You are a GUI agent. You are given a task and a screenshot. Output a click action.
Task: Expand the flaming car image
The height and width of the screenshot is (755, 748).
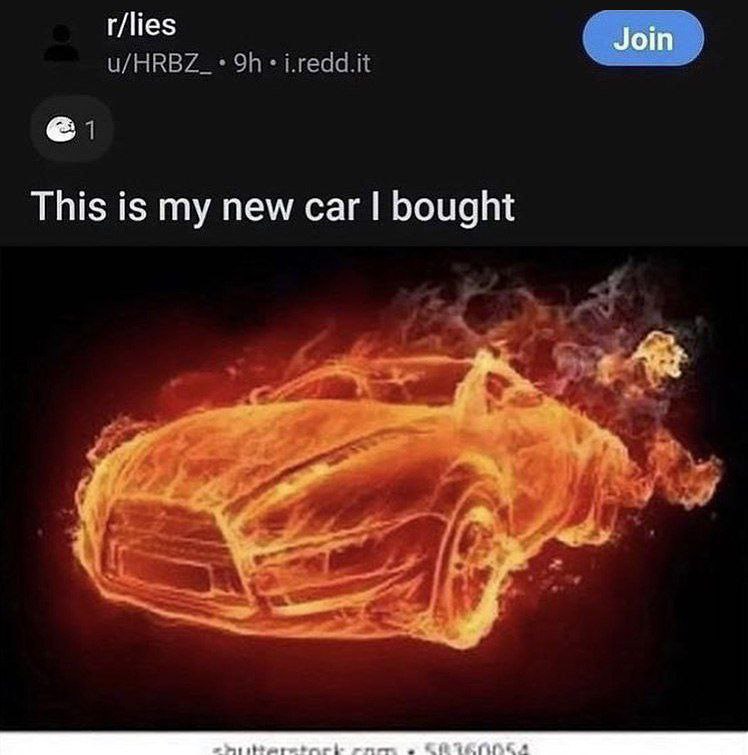pos(374,489)
